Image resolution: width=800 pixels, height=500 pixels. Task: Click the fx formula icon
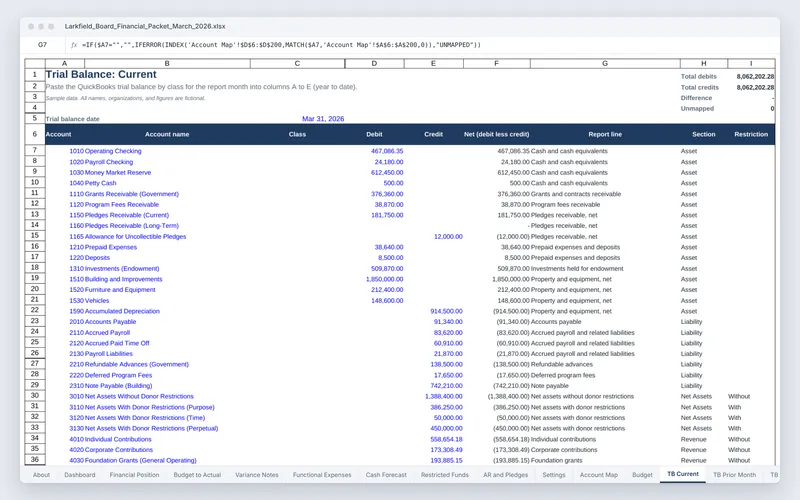pyautogui.click(x=74, y=45)
